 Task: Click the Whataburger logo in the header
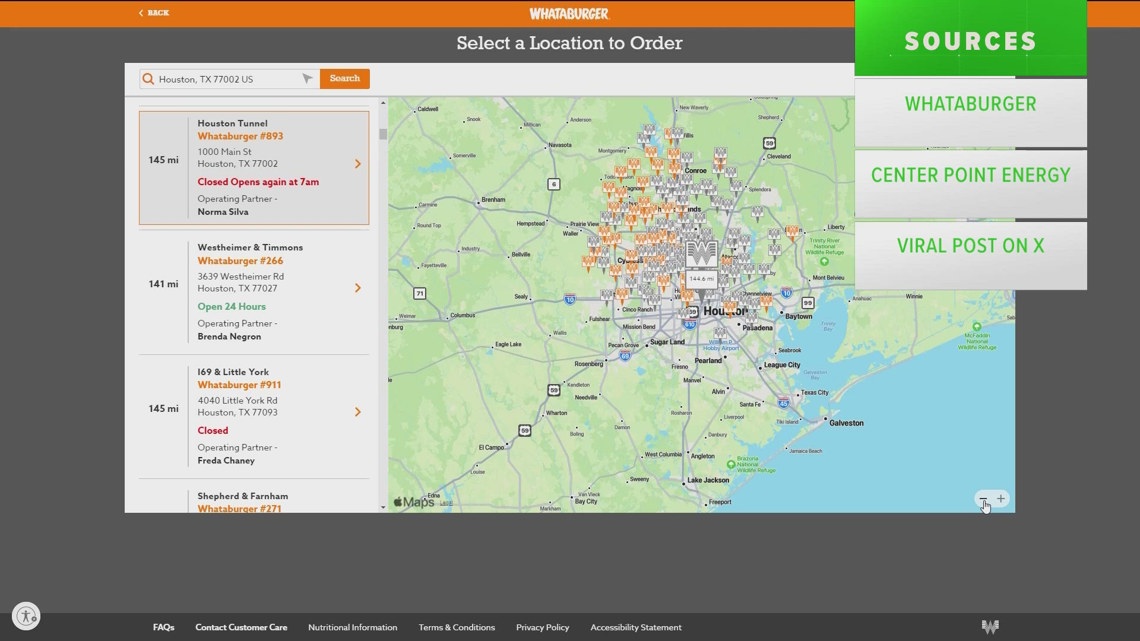[x=569, y=13]
